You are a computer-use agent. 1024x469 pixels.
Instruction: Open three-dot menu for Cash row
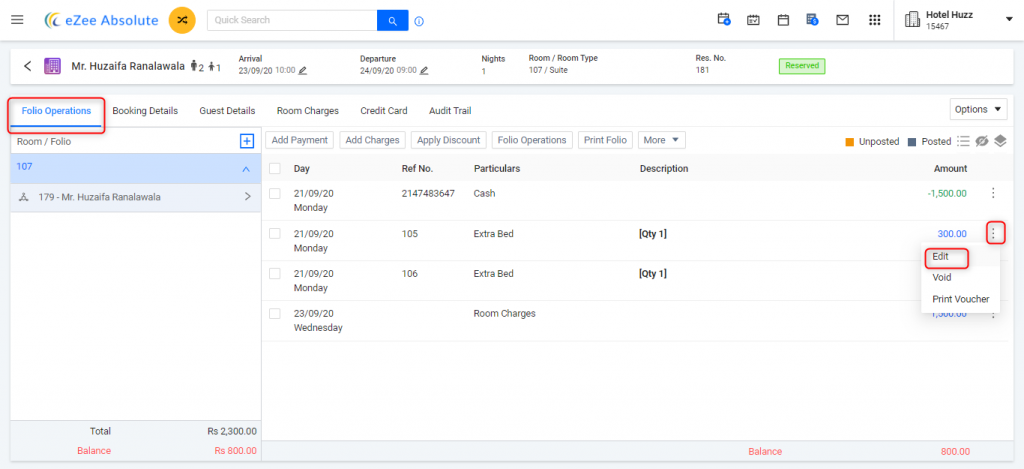point(993,193)
